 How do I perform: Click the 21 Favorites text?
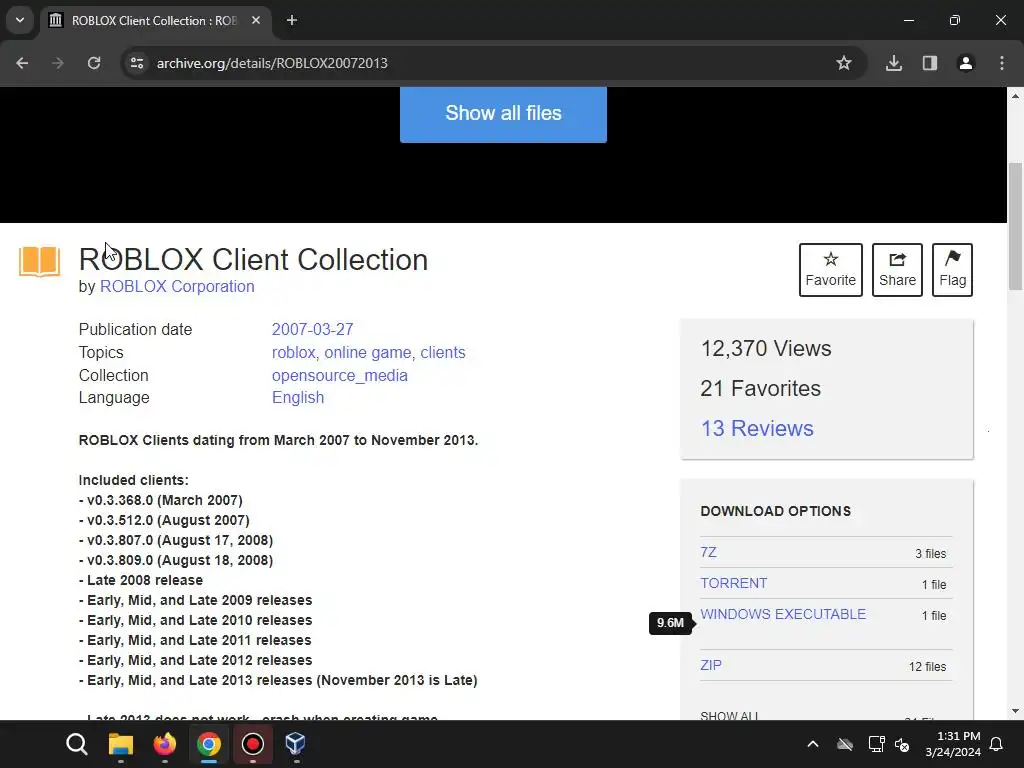pos(761,389)
